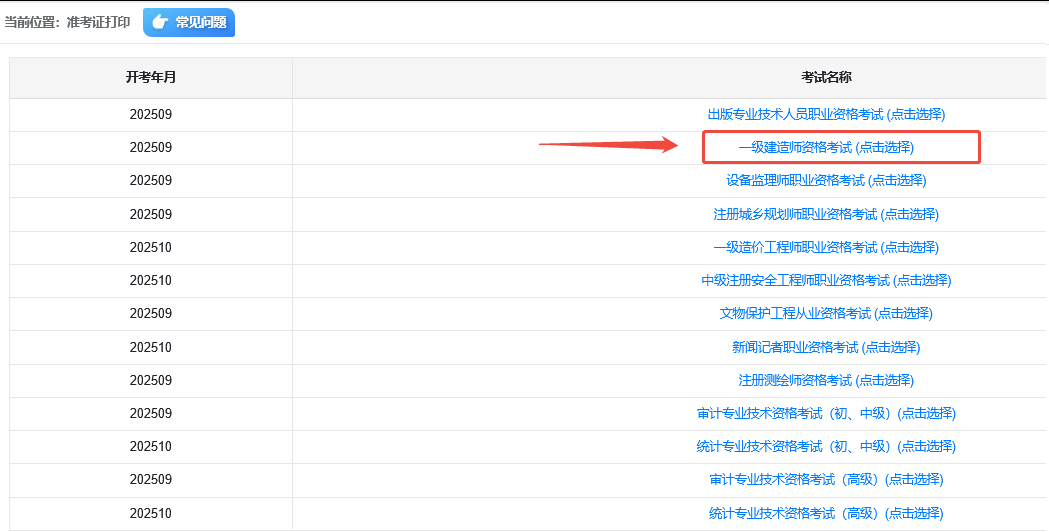Viewport: 1049px width, 532px height.
Task: Click 202509 in 审计（初、中级）row
Action: [x=151, y=414]
